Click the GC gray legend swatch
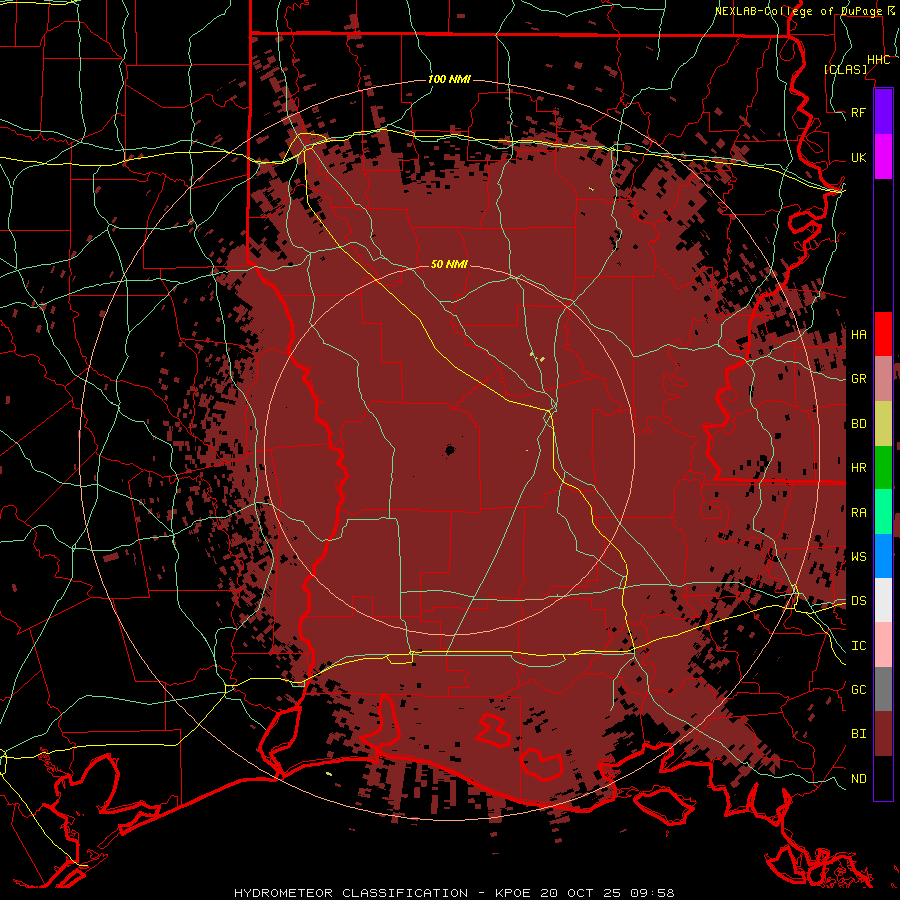Viewport: 900px width, 900px height. click(883, 689)
